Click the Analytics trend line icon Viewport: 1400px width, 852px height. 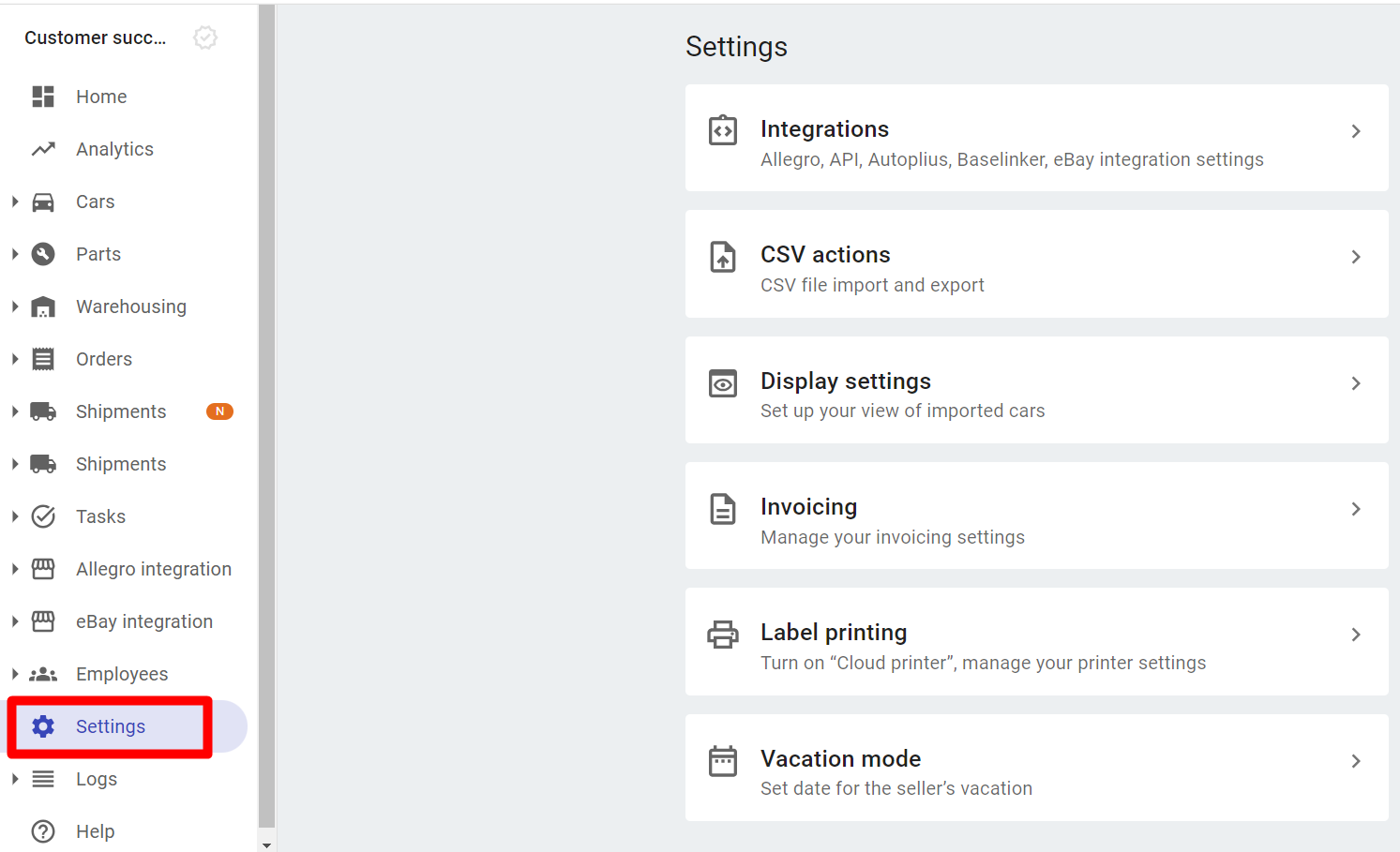[43, 149]
